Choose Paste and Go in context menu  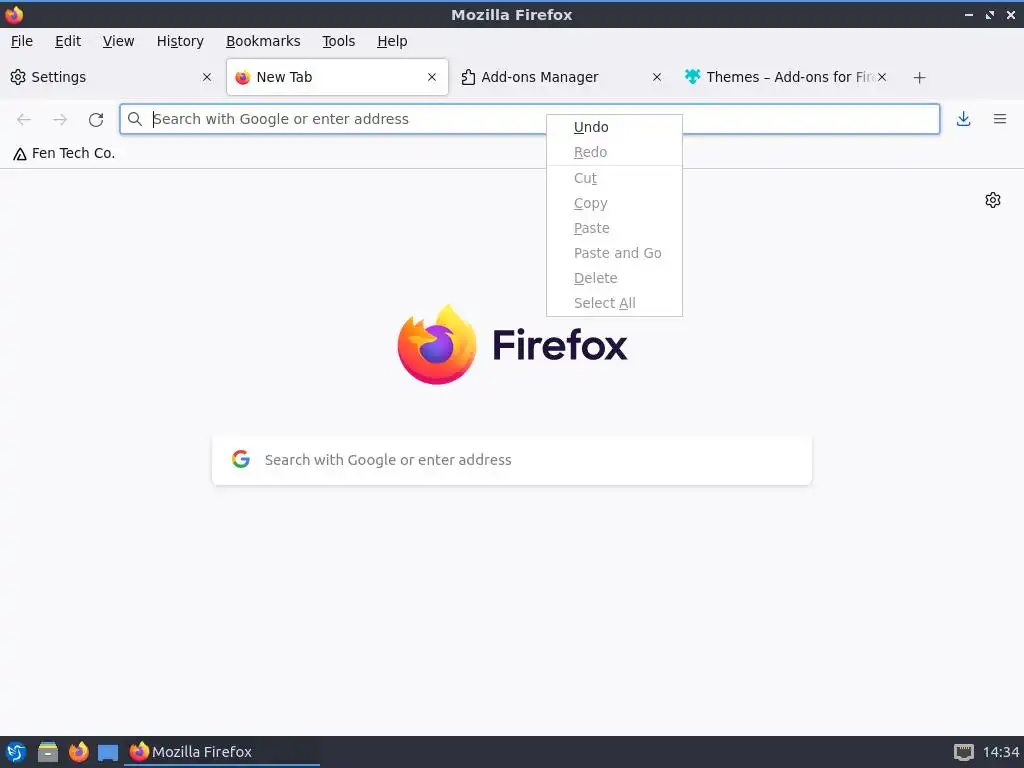[x=615, y=253]
